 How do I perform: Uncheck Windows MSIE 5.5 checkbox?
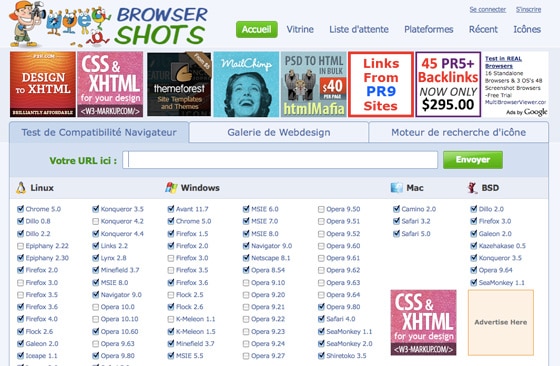pyautogui.click(x=171, y=356)
